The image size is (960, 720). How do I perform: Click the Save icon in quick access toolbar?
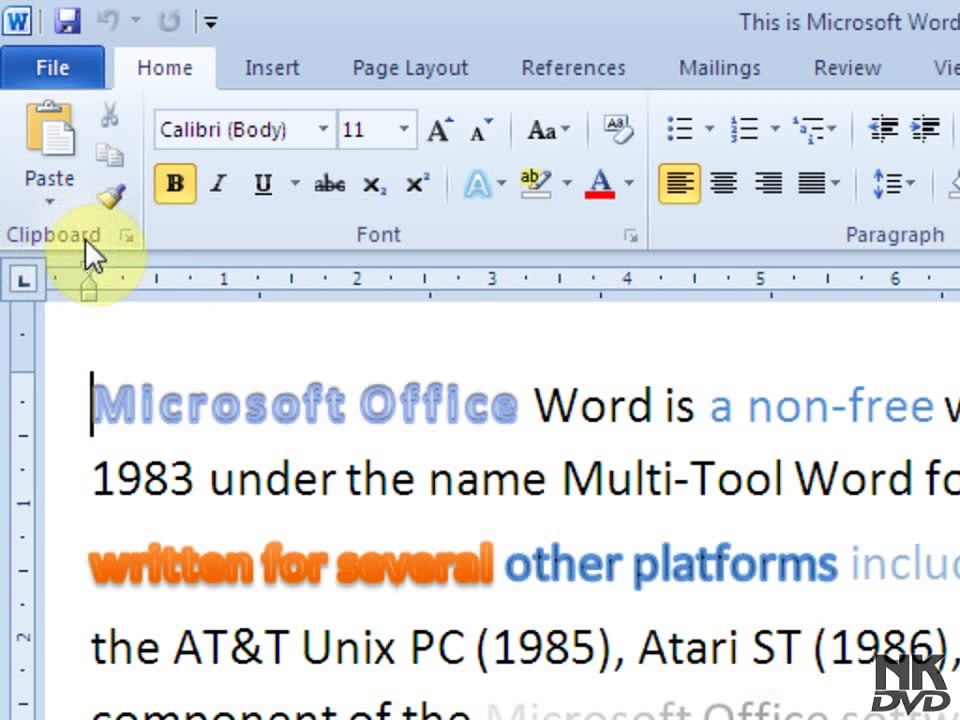click(x=67, y=22)
